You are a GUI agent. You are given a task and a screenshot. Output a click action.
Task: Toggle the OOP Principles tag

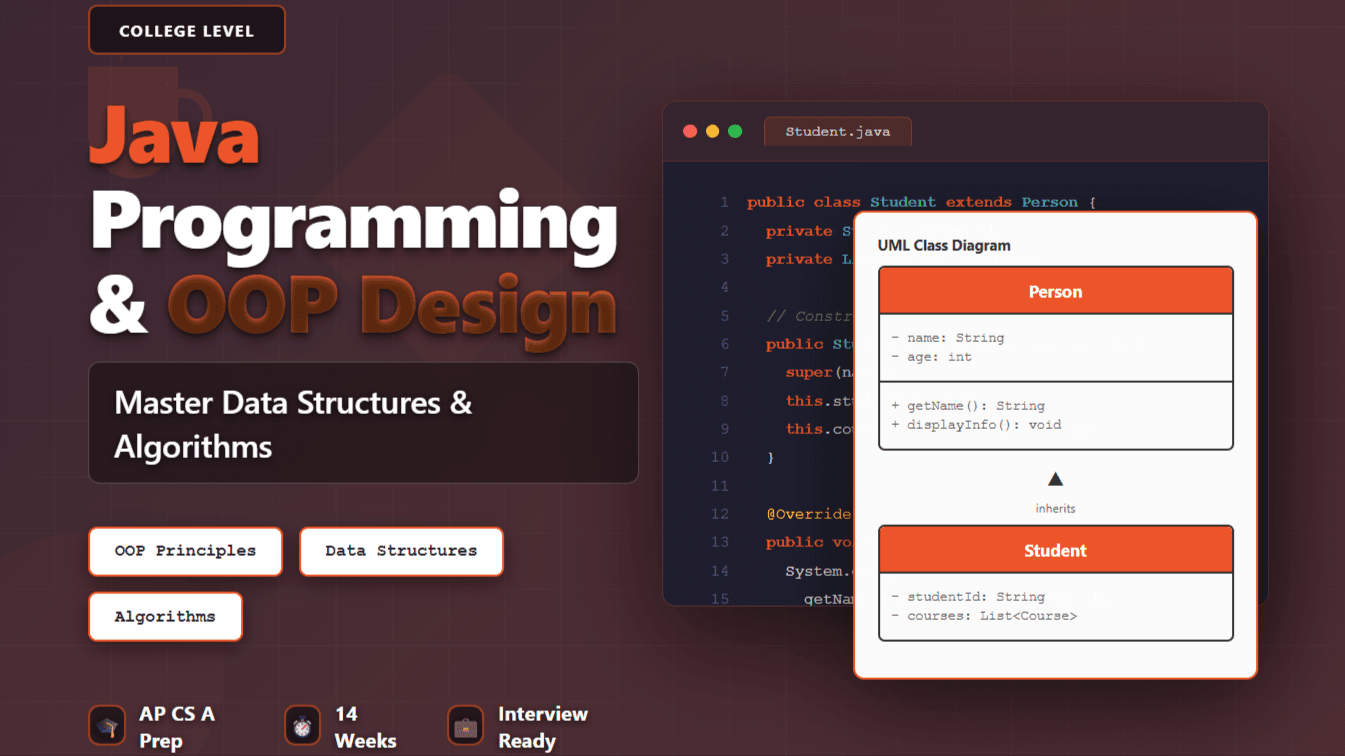click(185, 551)
